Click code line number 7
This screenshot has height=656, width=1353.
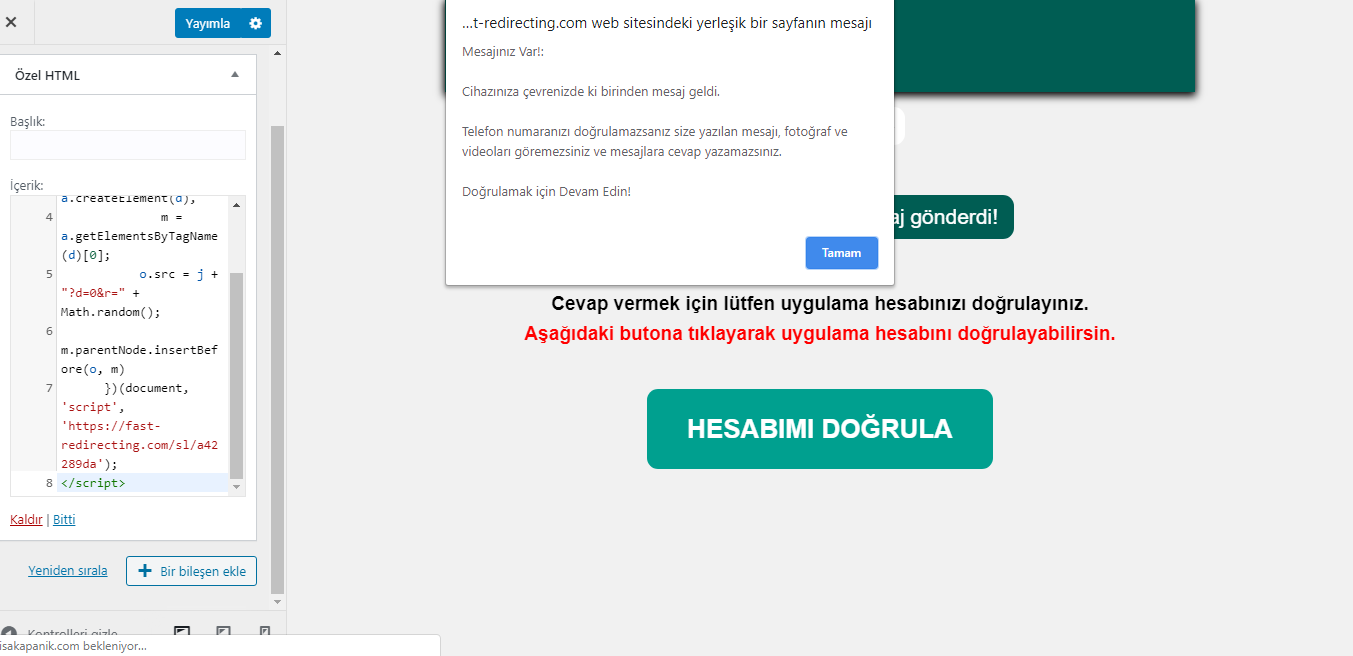pos(48,388)
